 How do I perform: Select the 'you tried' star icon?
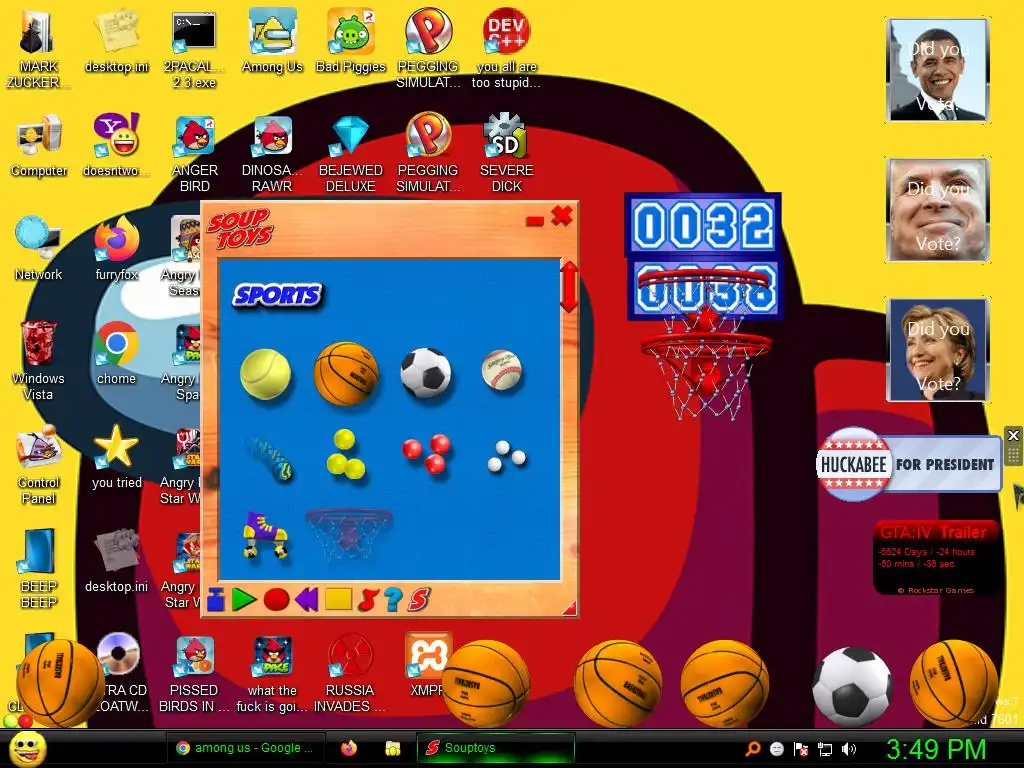click(x=116, y=457)
